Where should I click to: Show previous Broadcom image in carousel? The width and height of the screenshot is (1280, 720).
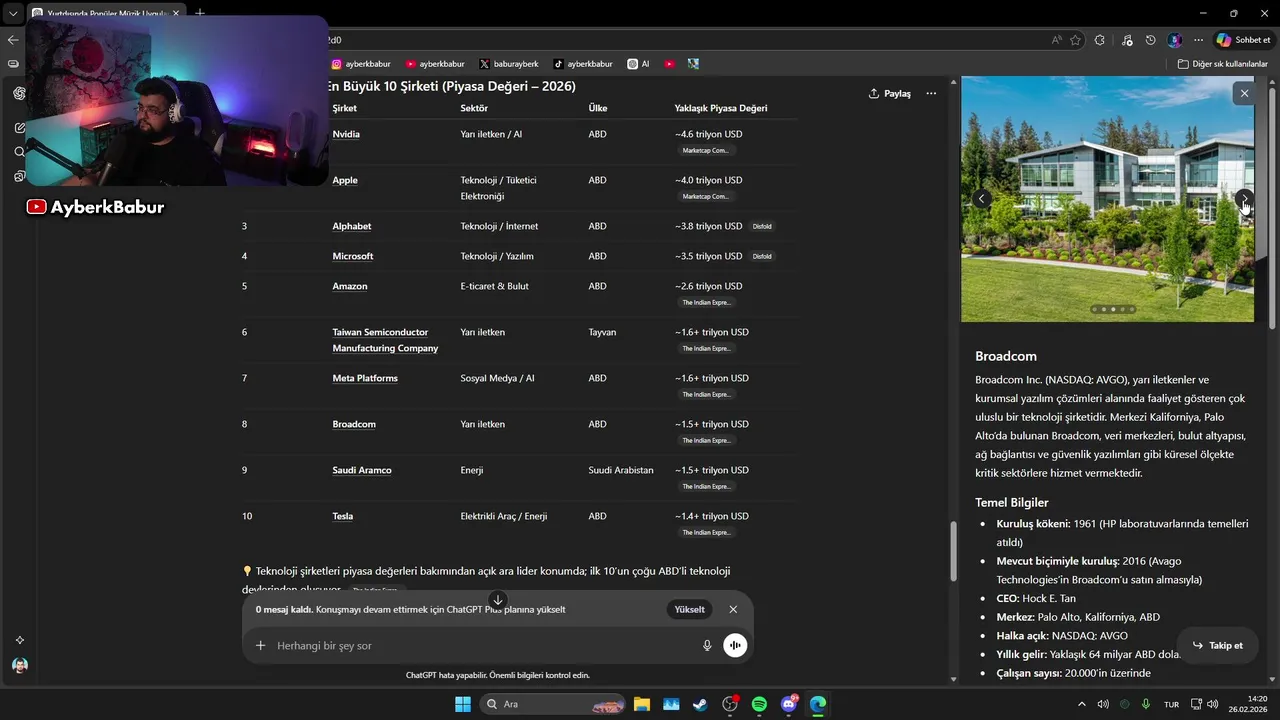click(x=982, y=199)
